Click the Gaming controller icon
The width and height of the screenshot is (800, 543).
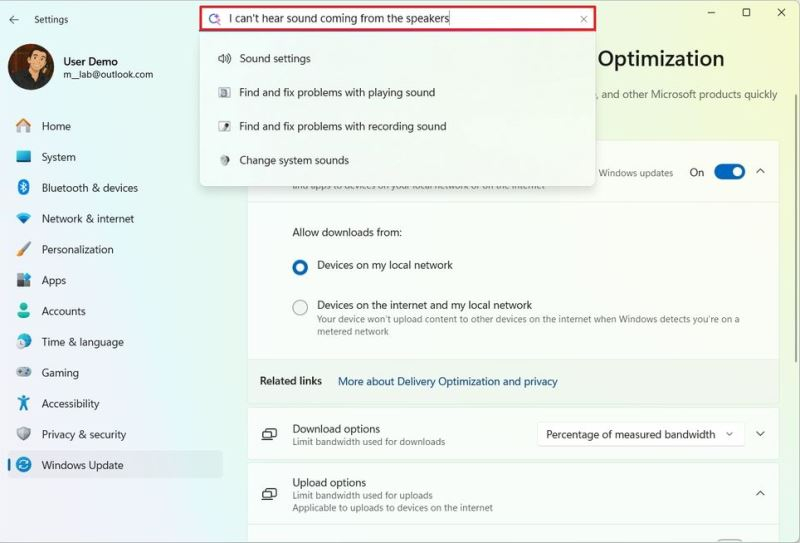[x=24, y=373]
